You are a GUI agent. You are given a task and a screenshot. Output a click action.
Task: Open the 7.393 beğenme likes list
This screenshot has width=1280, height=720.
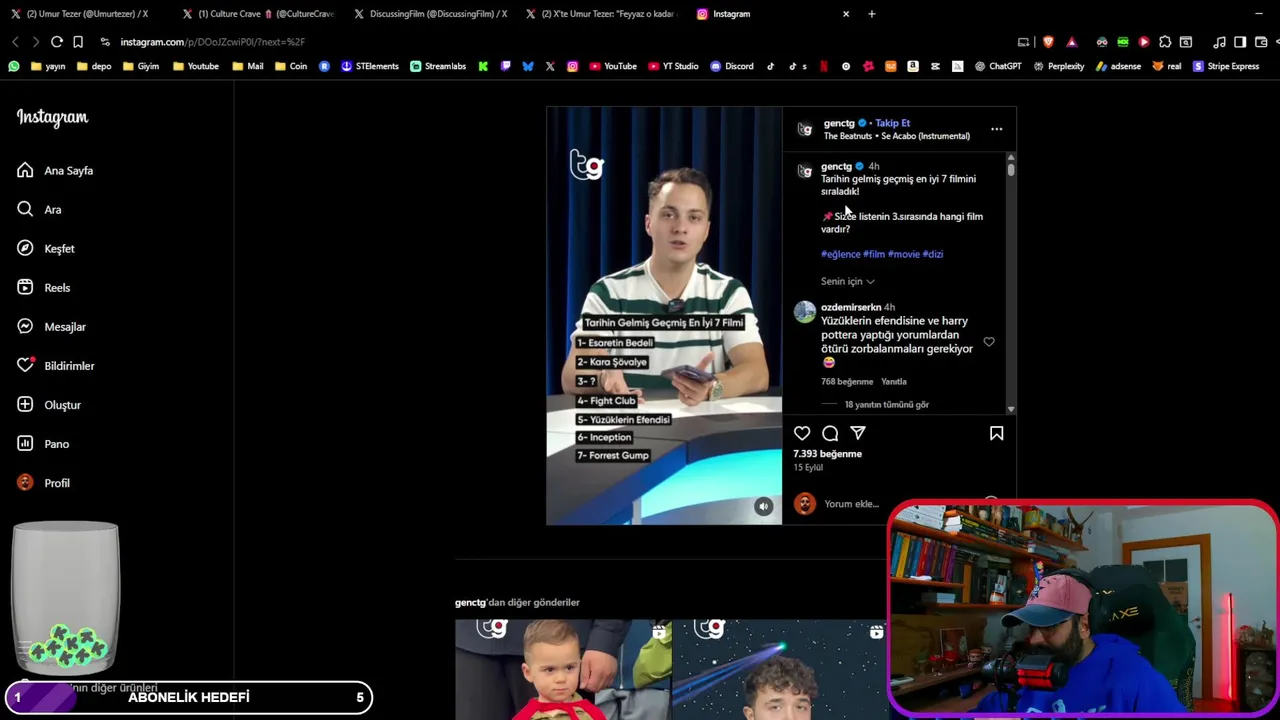[x=827, y=454]
